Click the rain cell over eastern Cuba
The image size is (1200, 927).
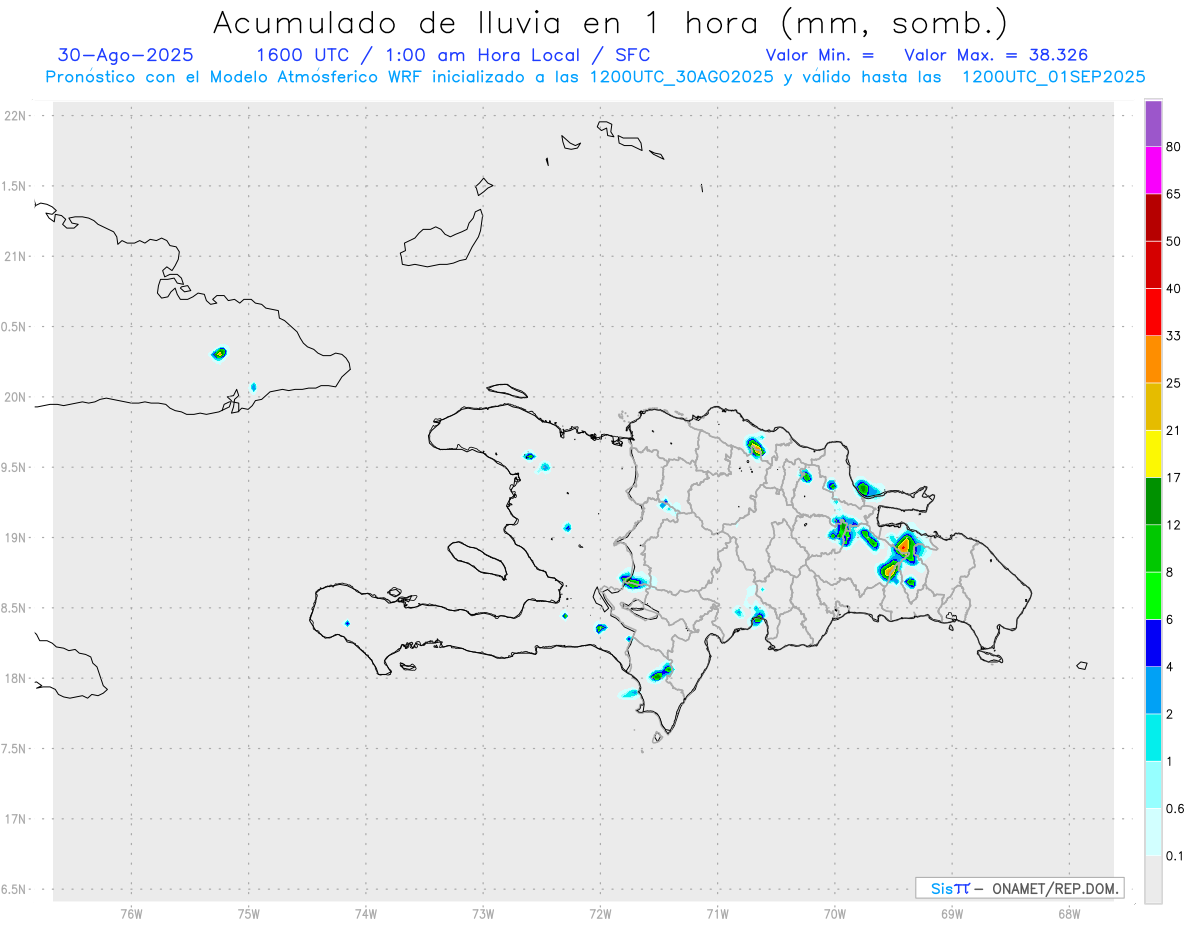coord(220,353)
